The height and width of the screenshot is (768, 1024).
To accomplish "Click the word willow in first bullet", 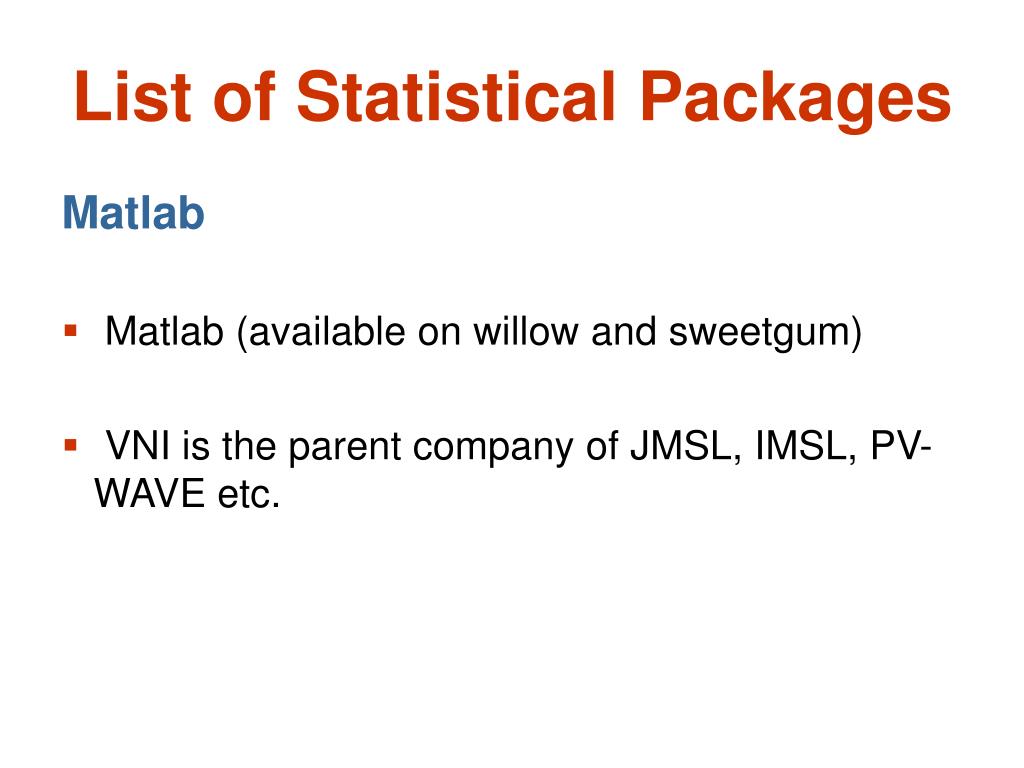I will [526, 331].
